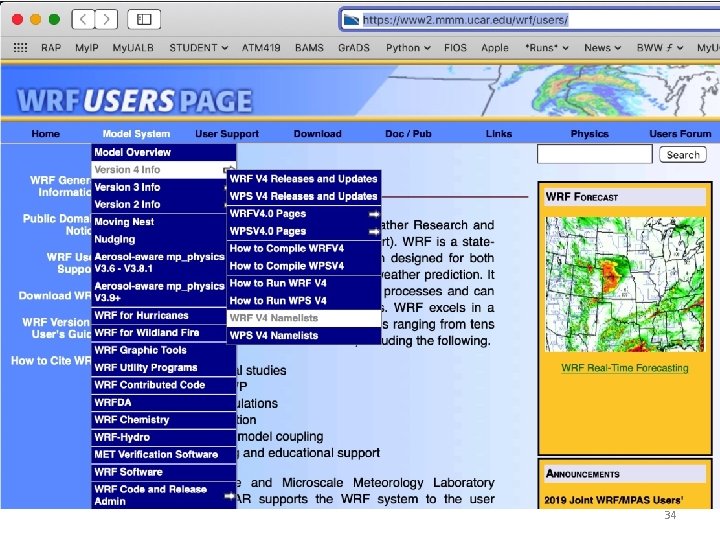Select WRF Graphic Tools
Image resolution: width=720 pixels, height=540 pixels.
tap(163, 350)
